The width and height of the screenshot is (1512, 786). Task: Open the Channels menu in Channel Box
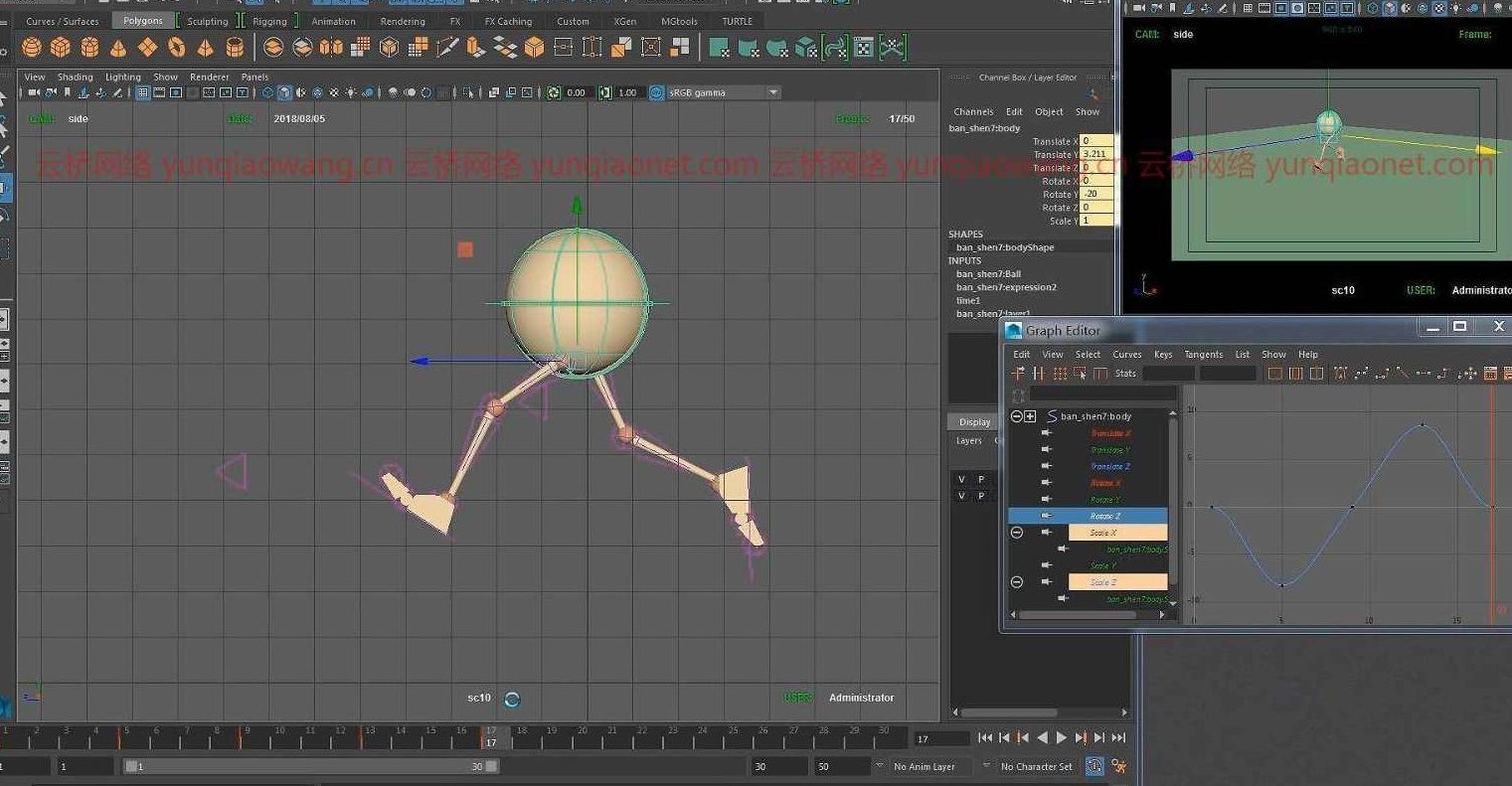973,111
